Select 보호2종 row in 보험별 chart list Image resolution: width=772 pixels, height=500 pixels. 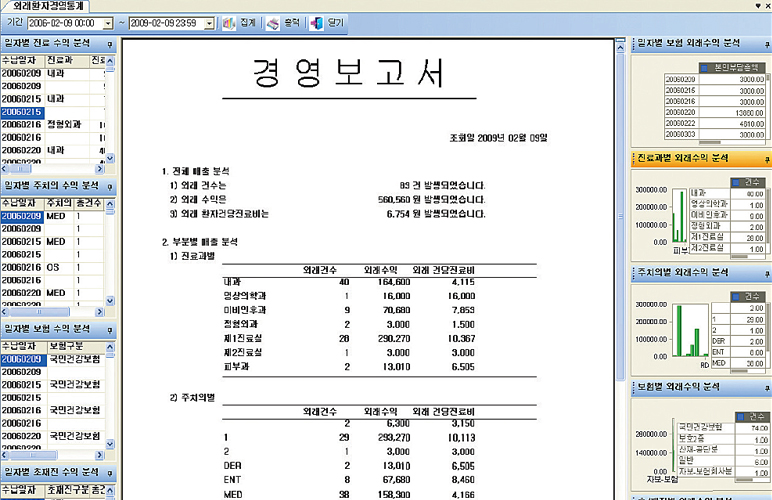click(723, 439)
